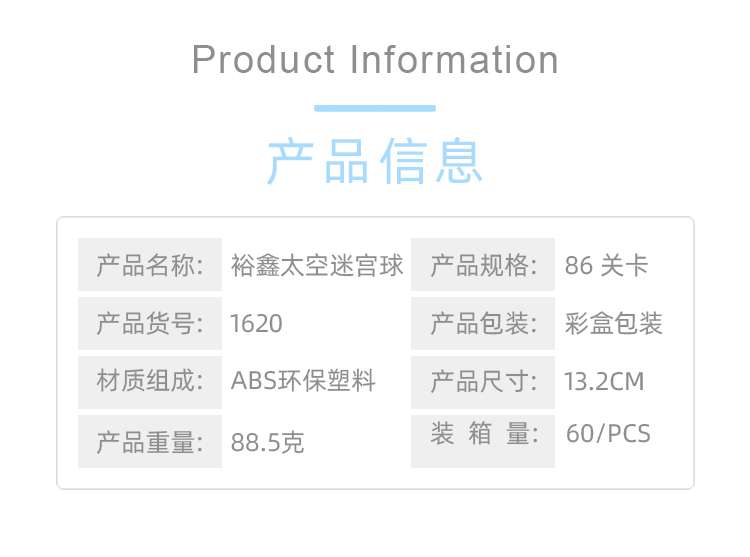The width and height of the screenshot is (750, 557).
Task: Click the material value ABS环保塑料
Action: 303,381
